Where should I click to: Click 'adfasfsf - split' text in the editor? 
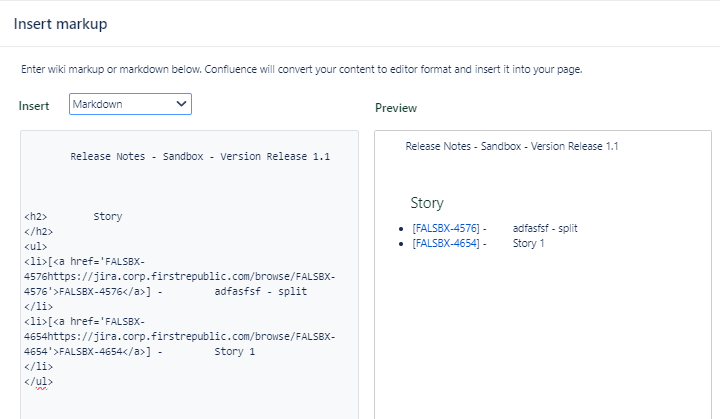tap(261, 292)
